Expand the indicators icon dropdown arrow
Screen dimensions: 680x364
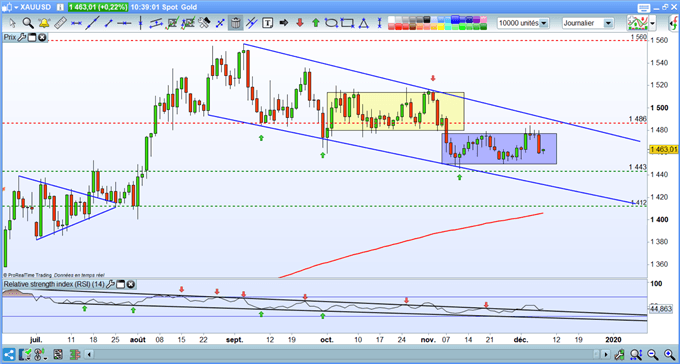(x=652, y=23)
